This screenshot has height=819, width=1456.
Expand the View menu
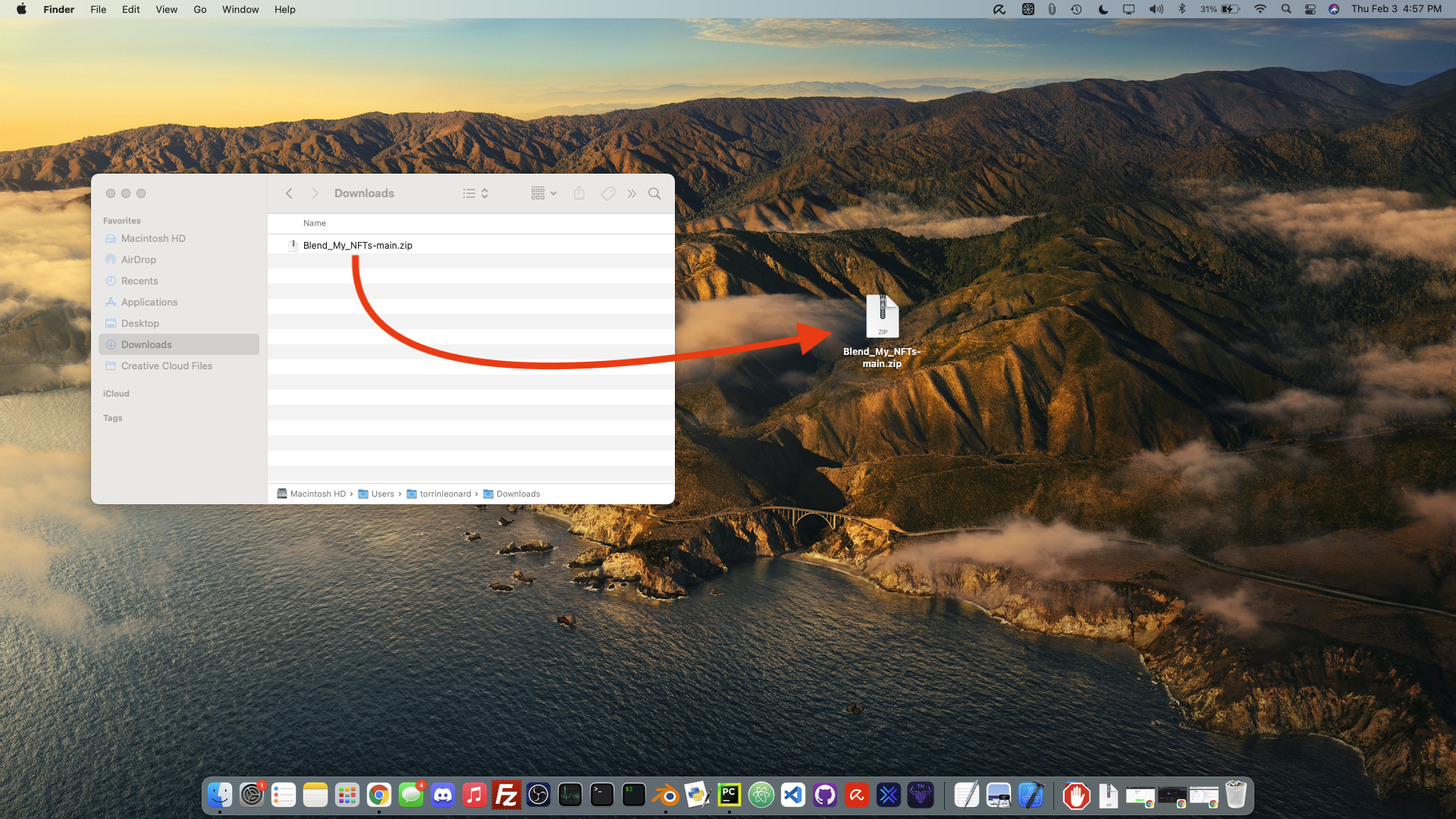click(165, 9)
